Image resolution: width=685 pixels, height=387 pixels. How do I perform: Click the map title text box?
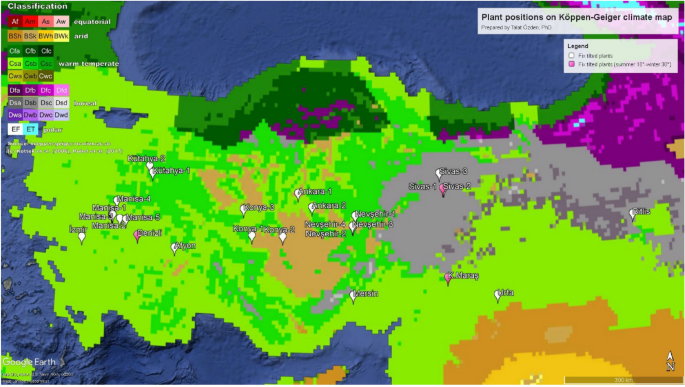tap(577, 21)
